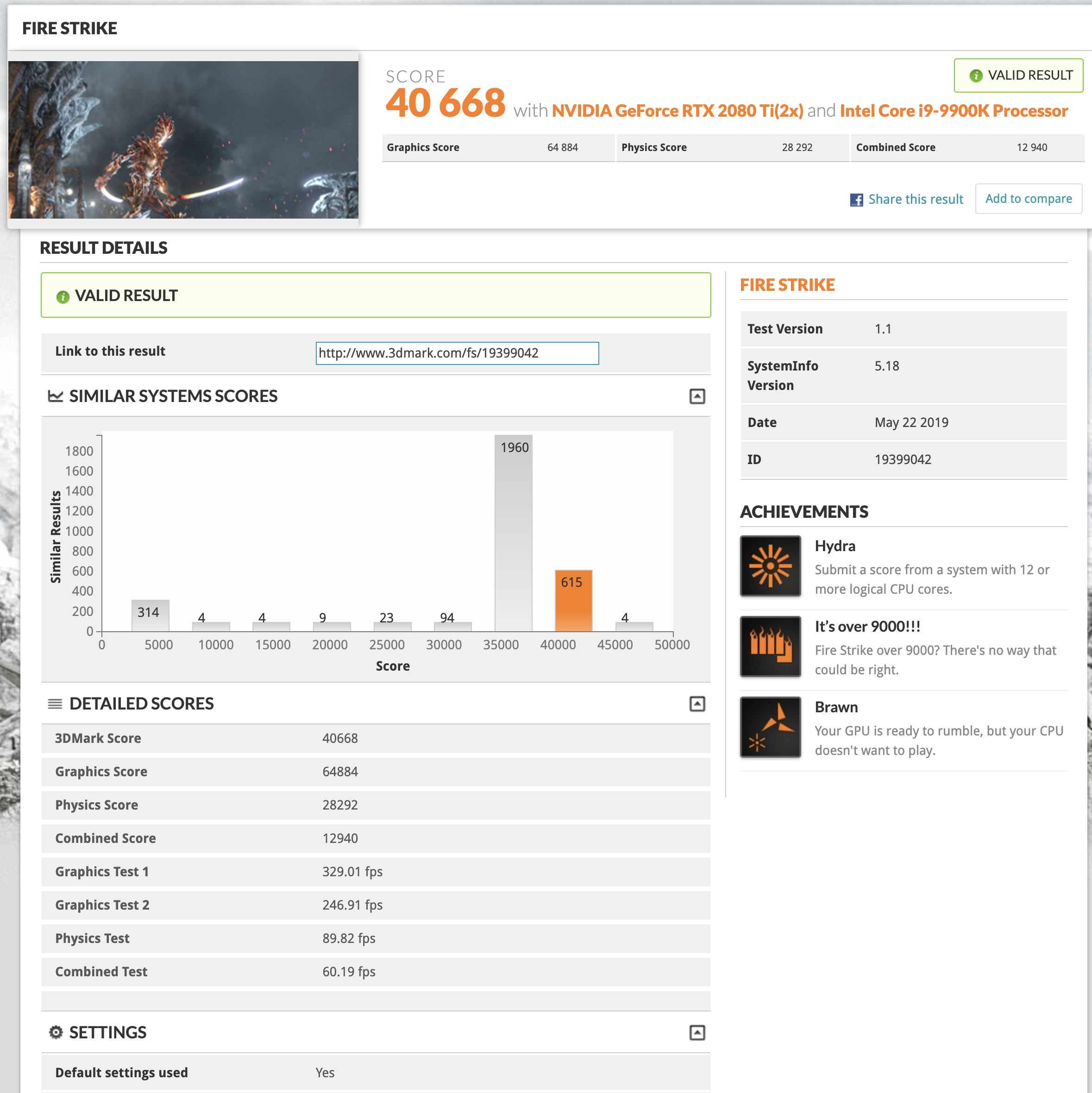Select the 94 bar in the chart
The image size is (1092, 1093).
point(452,627)
